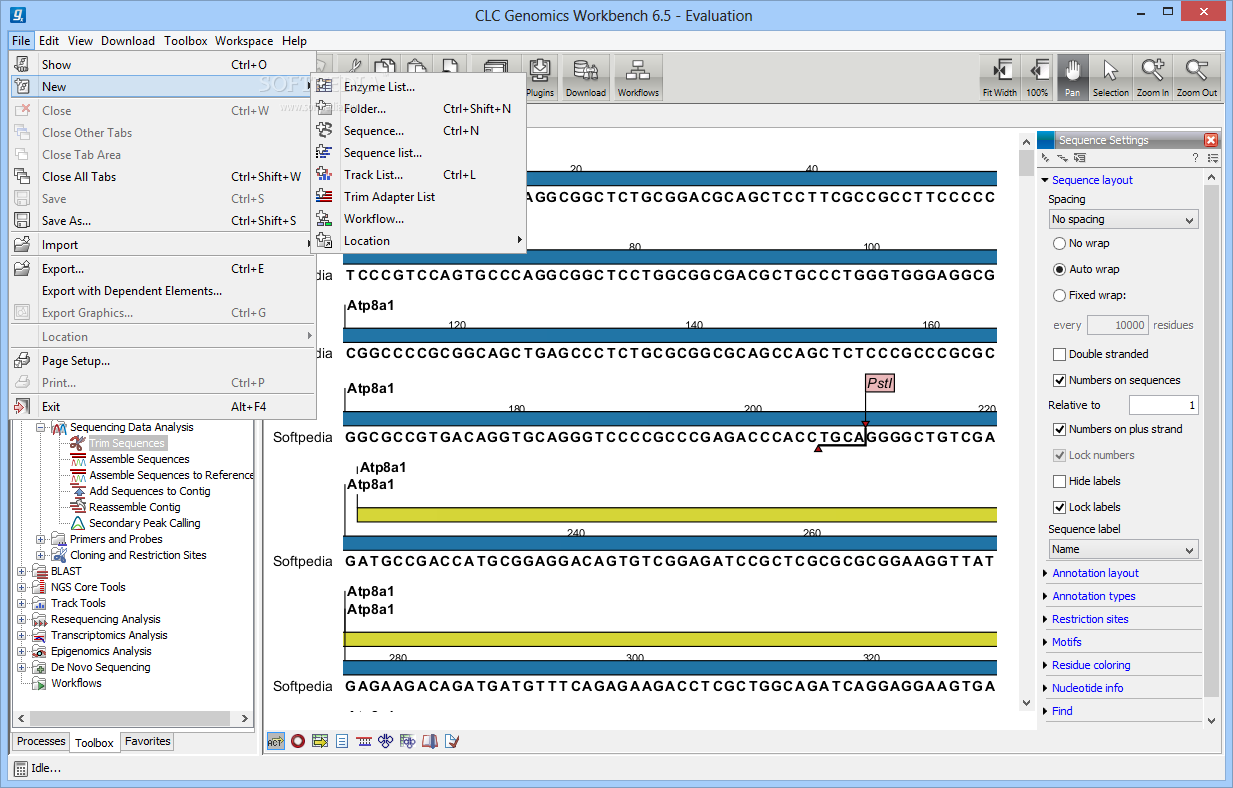Open the Workflows toolbar button
This screenshot has height=788, width=1233.
coord(638,77)
